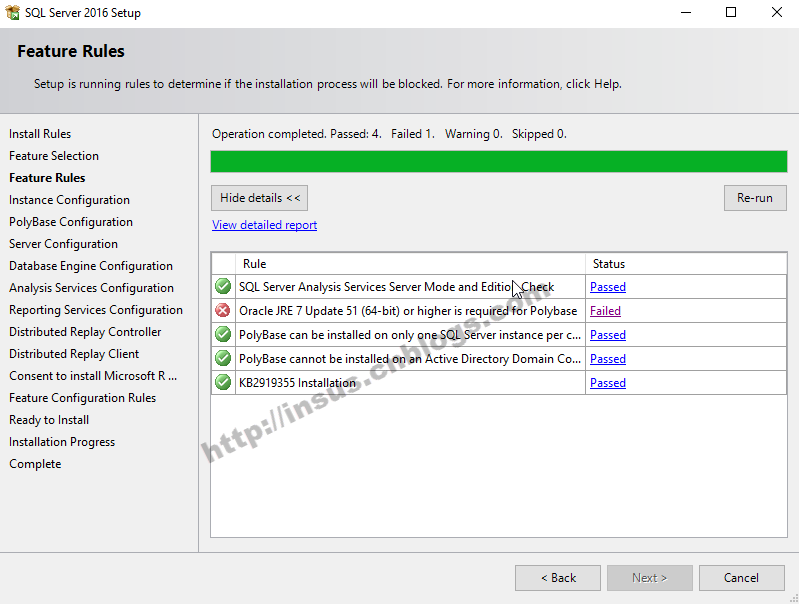Screen dimensions: 799x604
Task: Select Server Configuration step
Action: (63, 244)
